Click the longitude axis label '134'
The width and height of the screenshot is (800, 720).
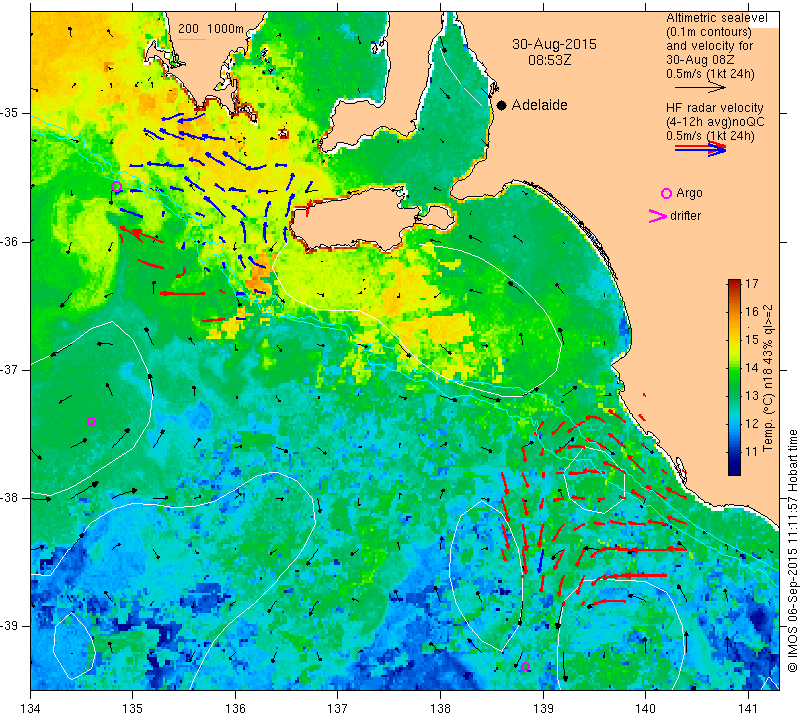[31, 708]
